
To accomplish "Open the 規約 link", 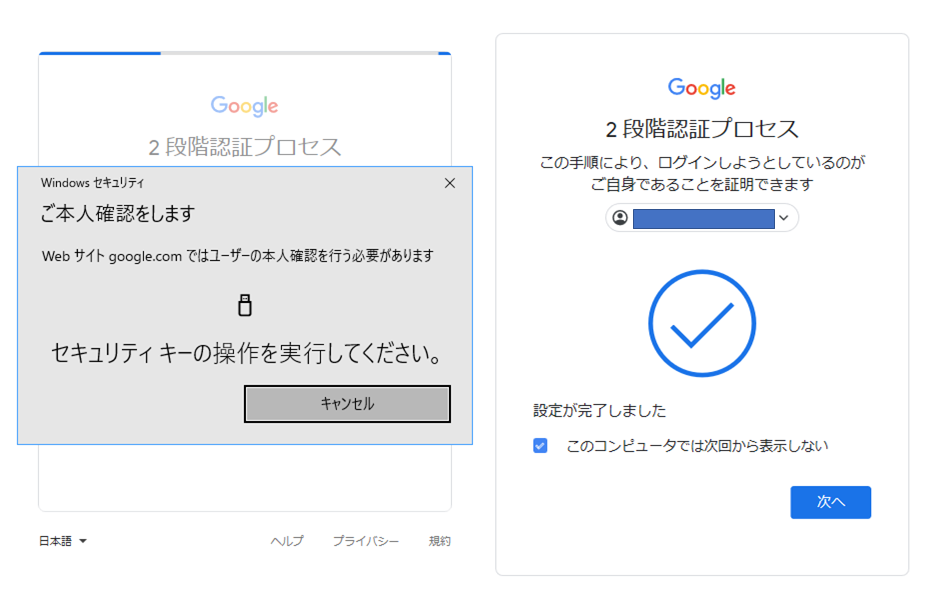I will pyautogui.click(x=439, y=541).
